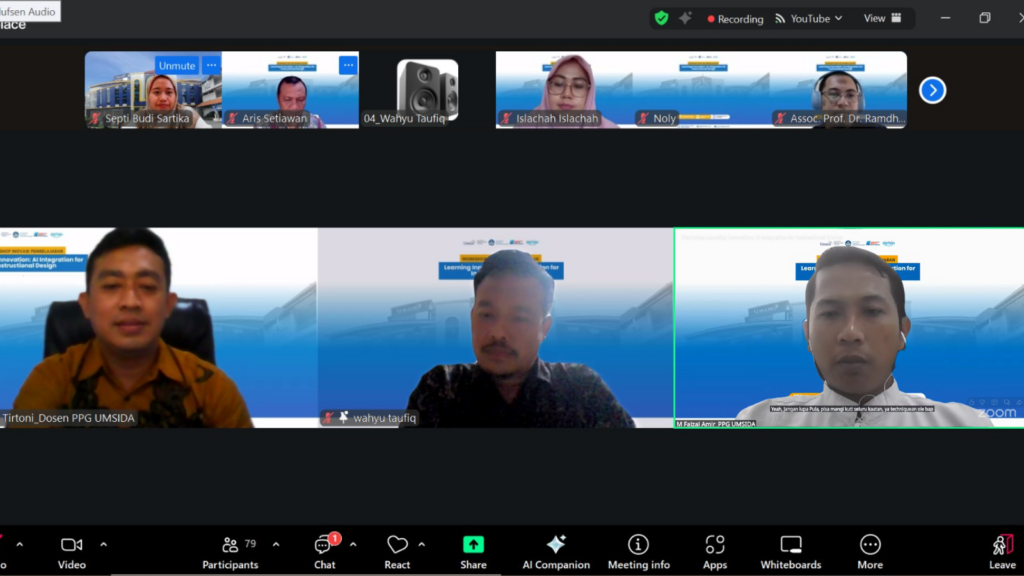1024x576 pixels.
Task: Open the Participants panel
Action: (230, 551)
